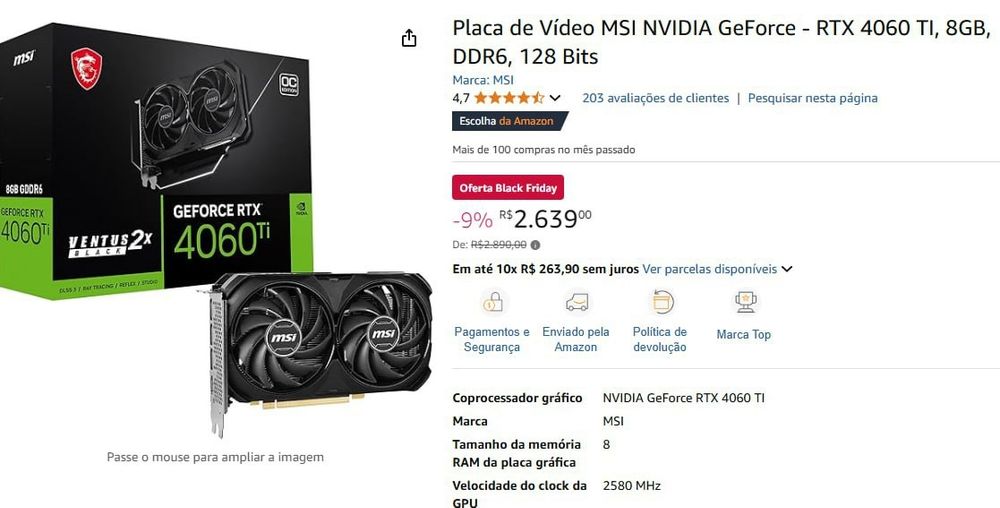Click the star rating icons
The image size is (1000, 508).
[509, 98]
